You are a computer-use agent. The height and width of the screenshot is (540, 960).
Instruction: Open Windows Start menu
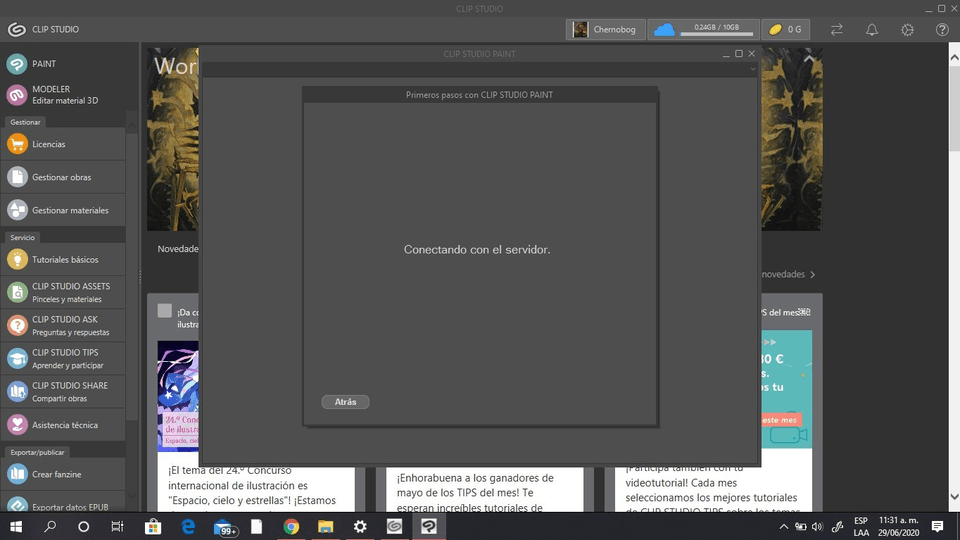16,526
